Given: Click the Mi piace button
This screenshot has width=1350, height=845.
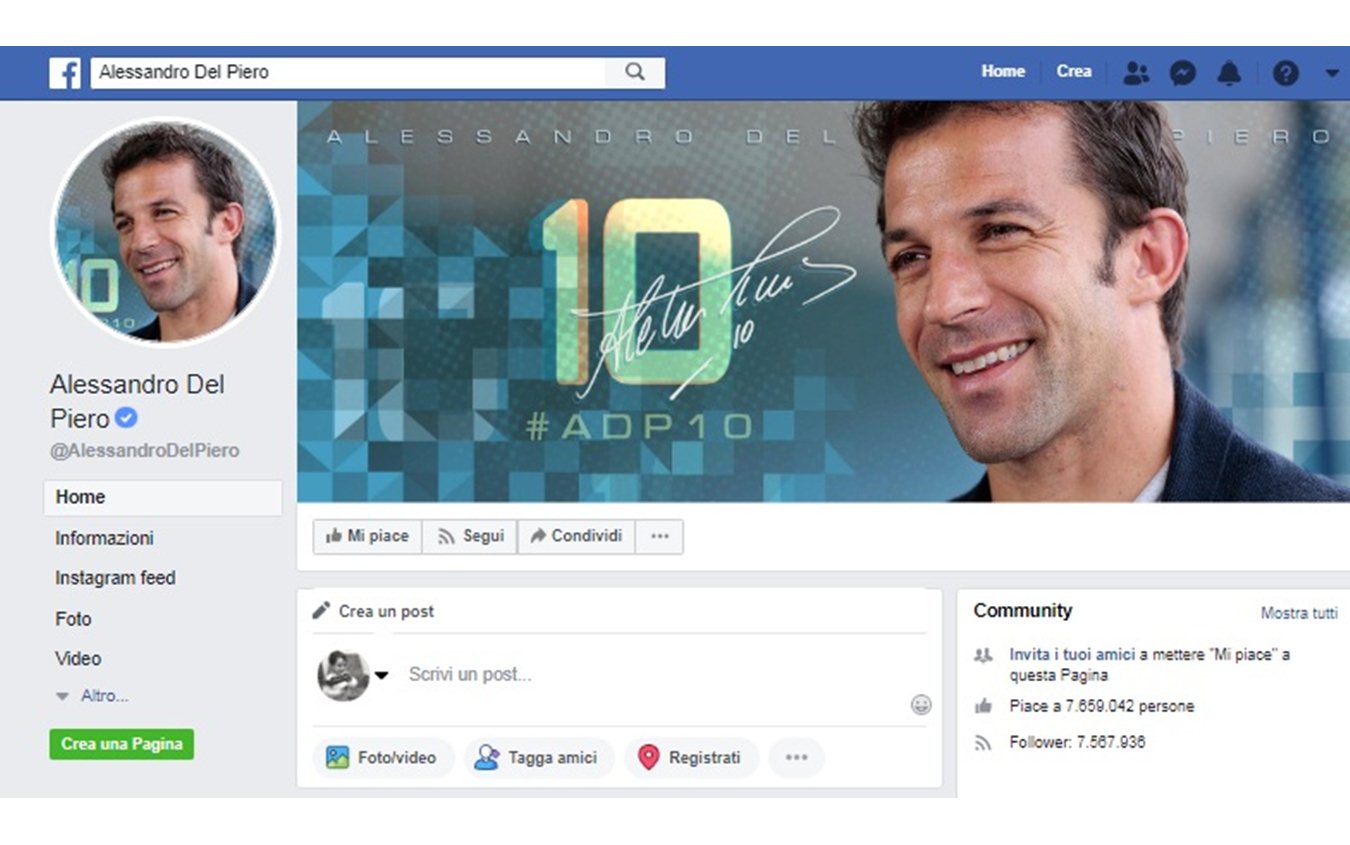Looking at the screenshot, I should pyautogui.click(x=367, y=536).
